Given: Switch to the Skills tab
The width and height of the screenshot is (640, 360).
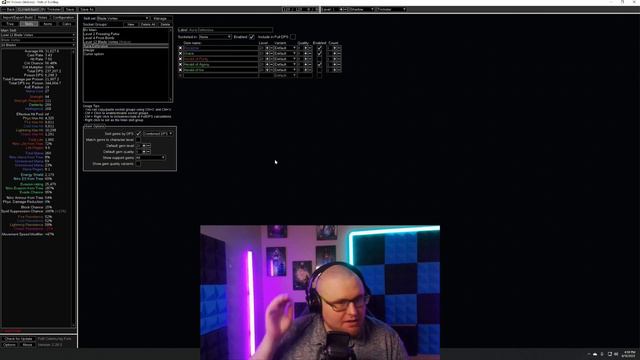Looking at the screenshot, I should click(x=29, y=24).
